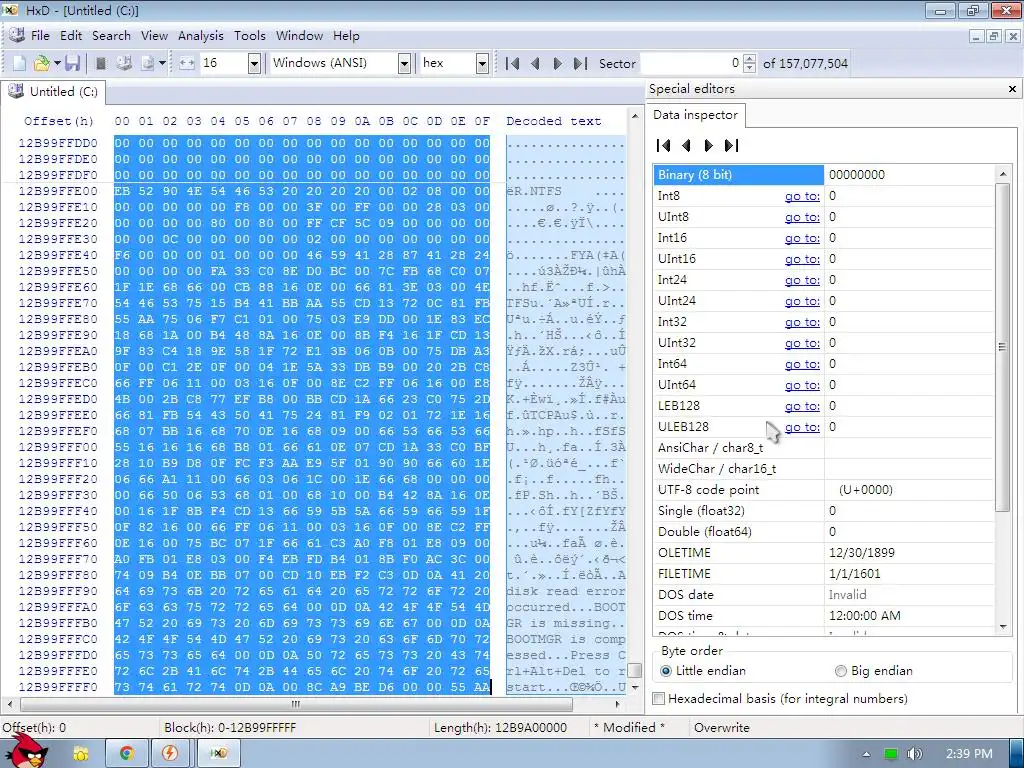Viewport: 1024px width, 768px height.
Task: Click offset row 12B99FFE00 in hex view
Action: point(57,191)
